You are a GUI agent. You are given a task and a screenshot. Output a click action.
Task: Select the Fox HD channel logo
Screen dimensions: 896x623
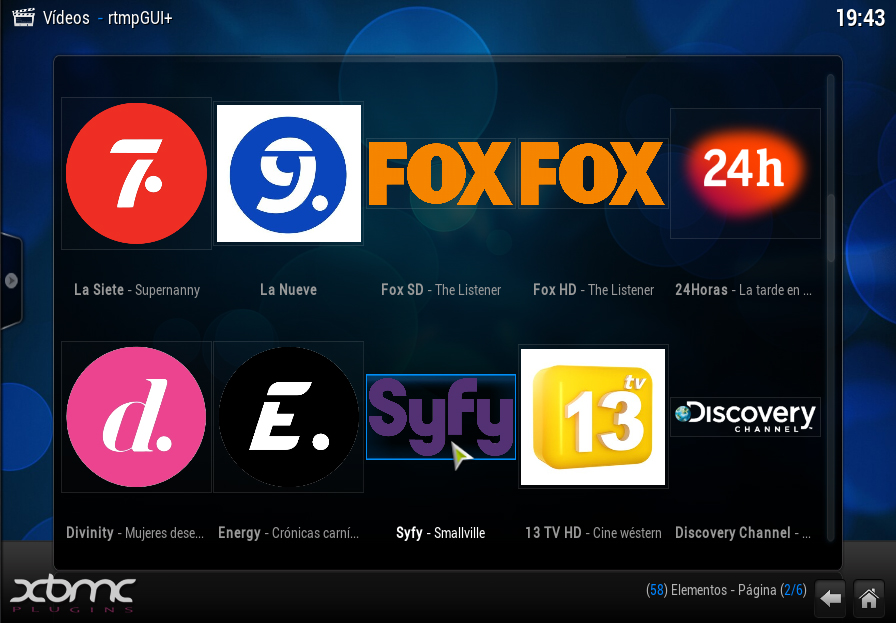(x=593, y=174)
